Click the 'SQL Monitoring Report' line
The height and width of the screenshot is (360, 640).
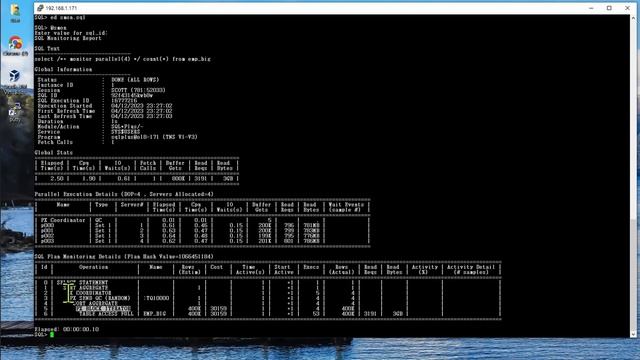(68, 38)
